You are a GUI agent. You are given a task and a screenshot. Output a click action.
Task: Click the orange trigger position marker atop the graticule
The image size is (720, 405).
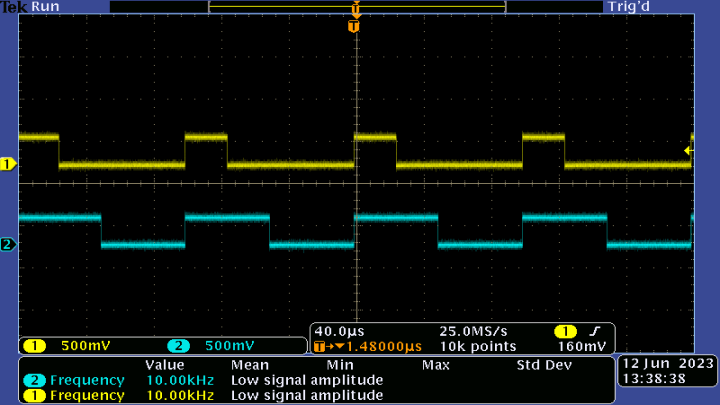click(353, 26)
